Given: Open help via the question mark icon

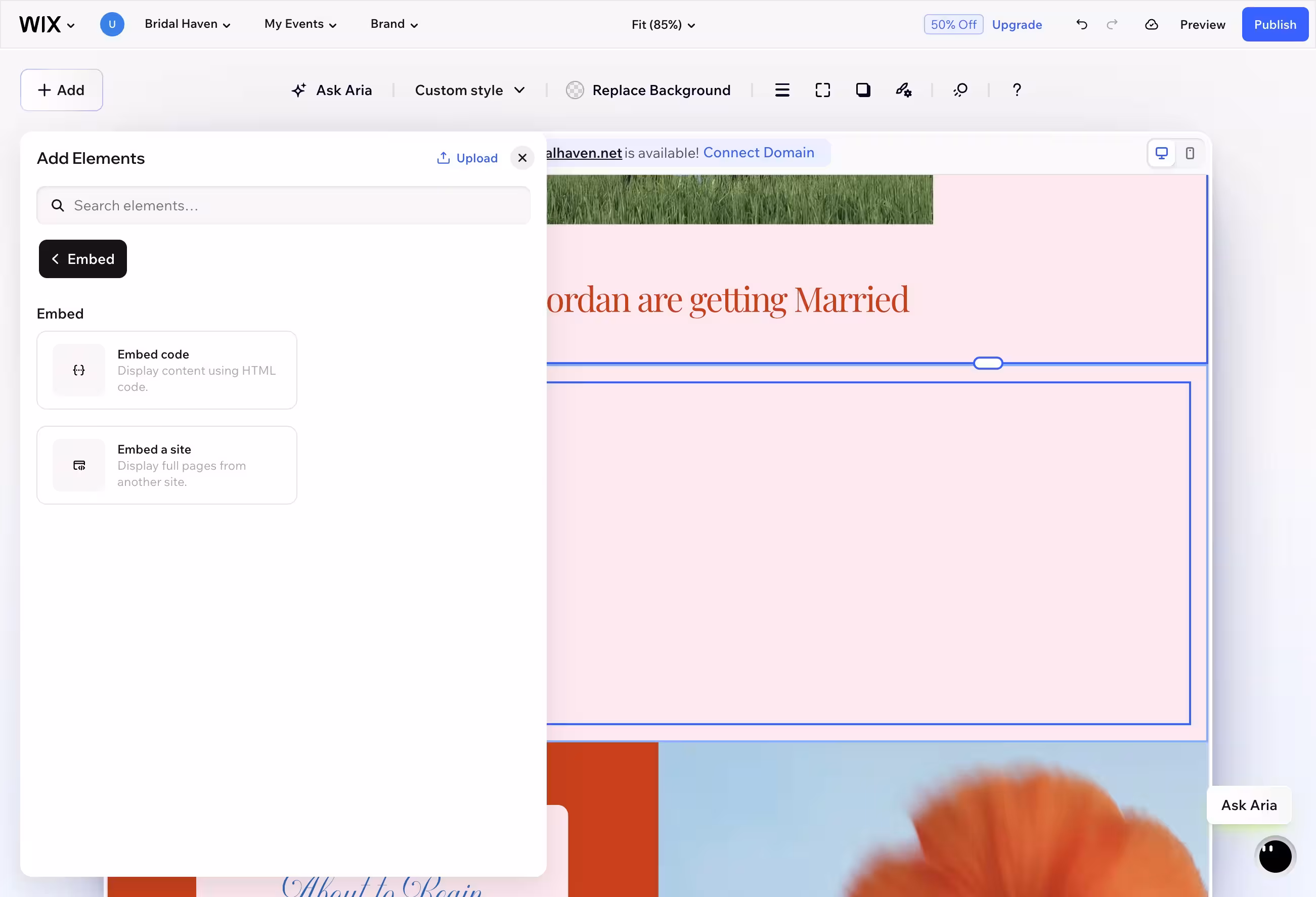Looking at the screenshot, I should pyautogui.click(x=1016, y=89).
